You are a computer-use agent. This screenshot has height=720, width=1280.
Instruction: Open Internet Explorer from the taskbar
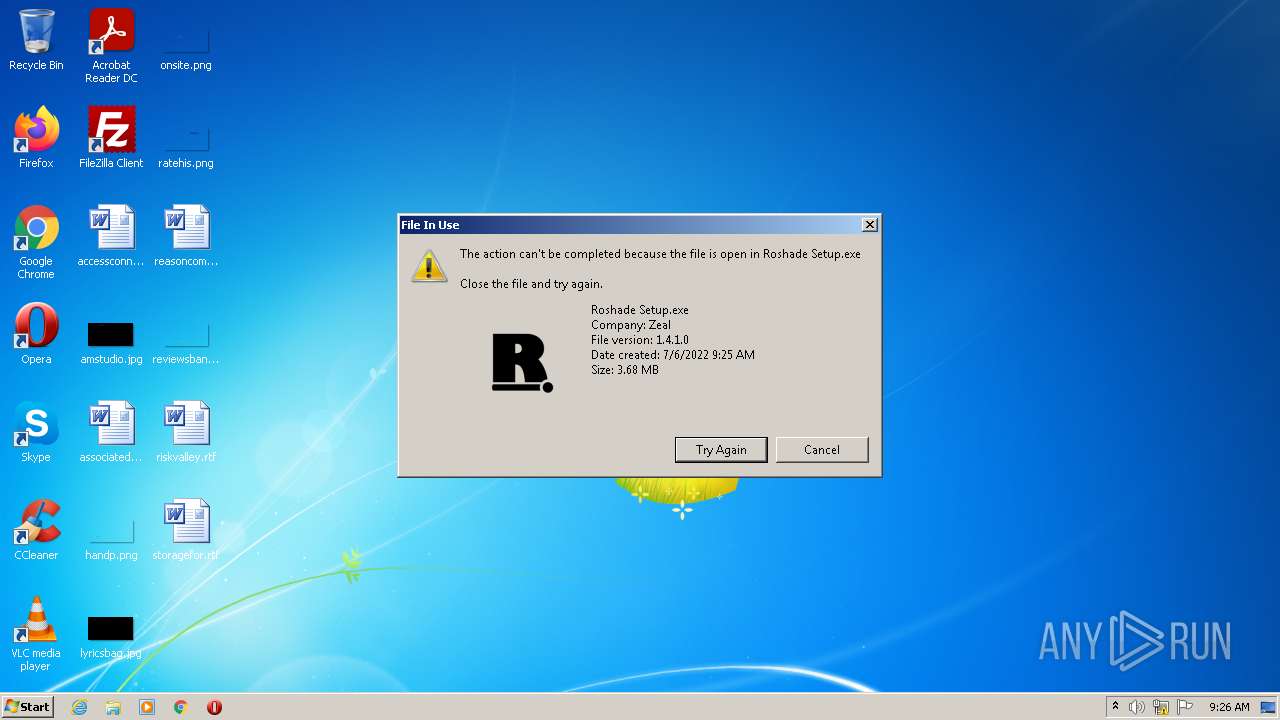(x=80, y=707)
